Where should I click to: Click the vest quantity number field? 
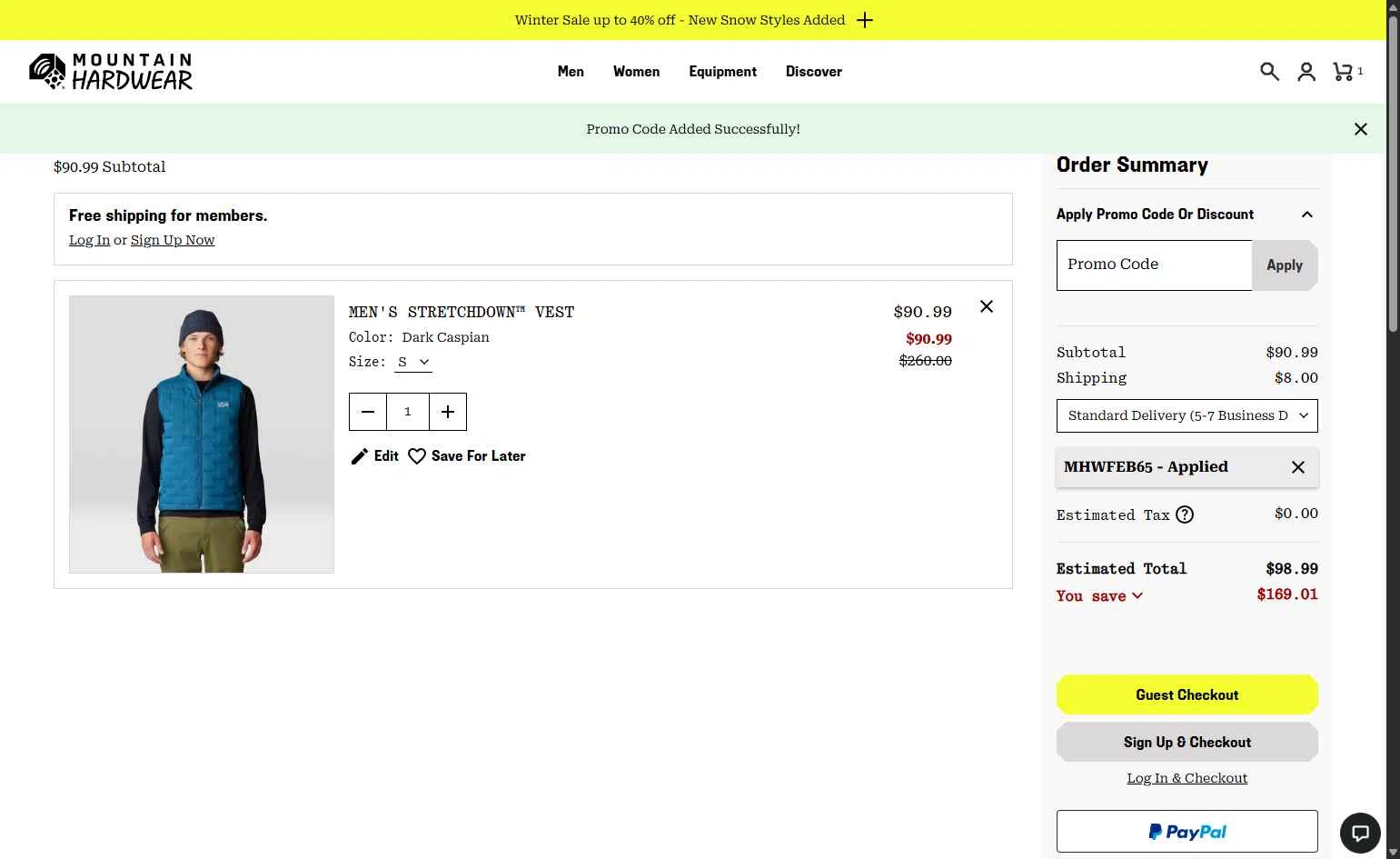tap(408, 412)
